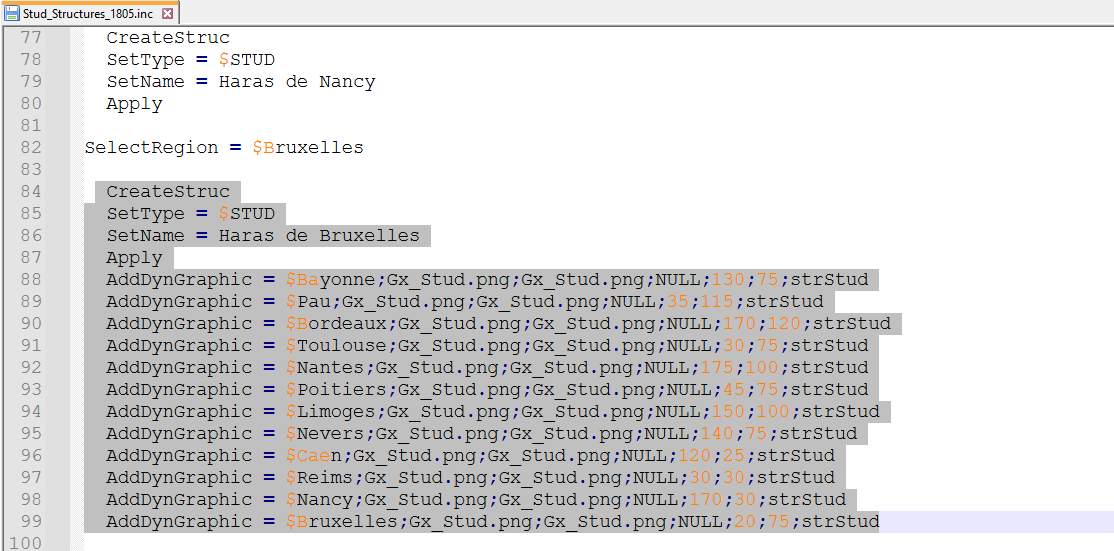
Task: Click the $Bordeaux AddDynGraphic line
Action: click(498, 323)
